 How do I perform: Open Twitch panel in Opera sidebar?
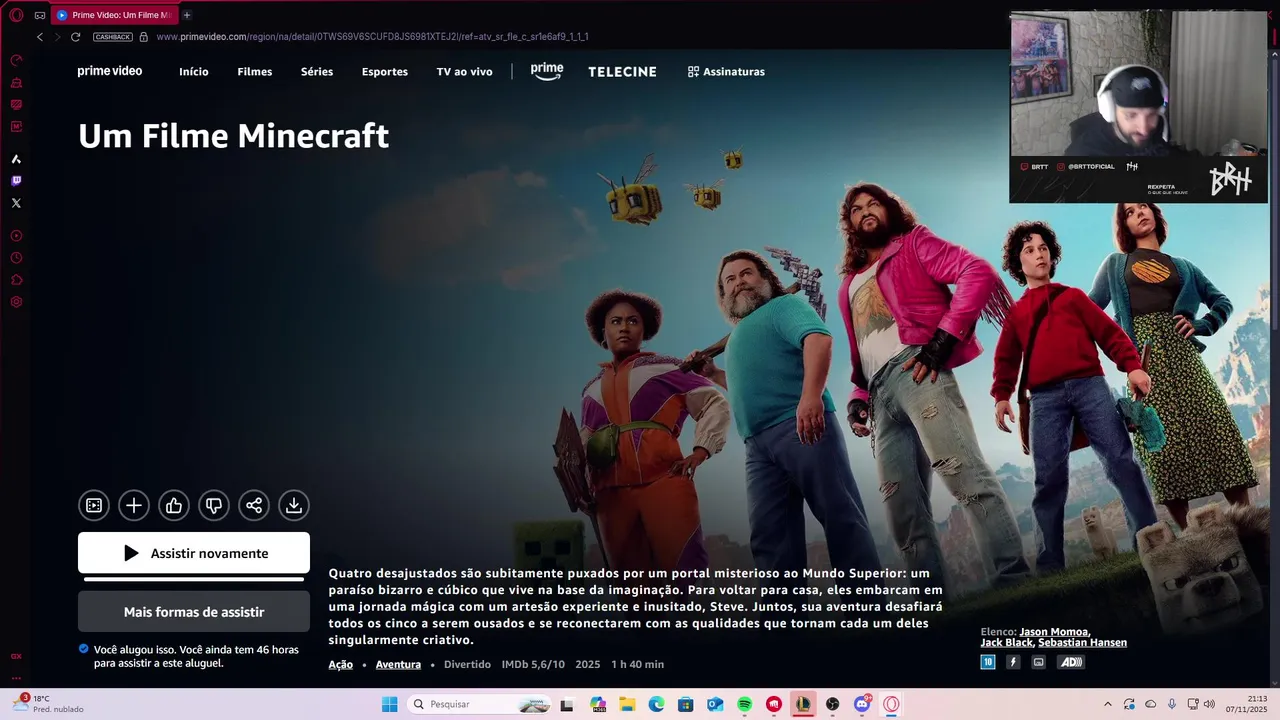[x=16, y=181]
